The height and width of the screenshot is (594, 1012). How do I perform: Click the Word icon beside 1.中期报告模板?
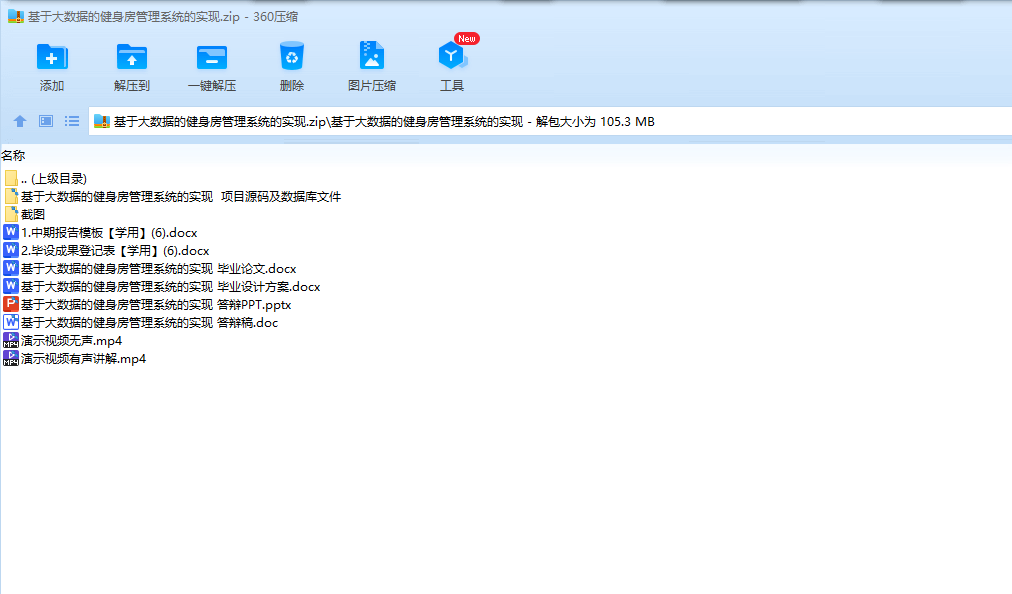10,232
